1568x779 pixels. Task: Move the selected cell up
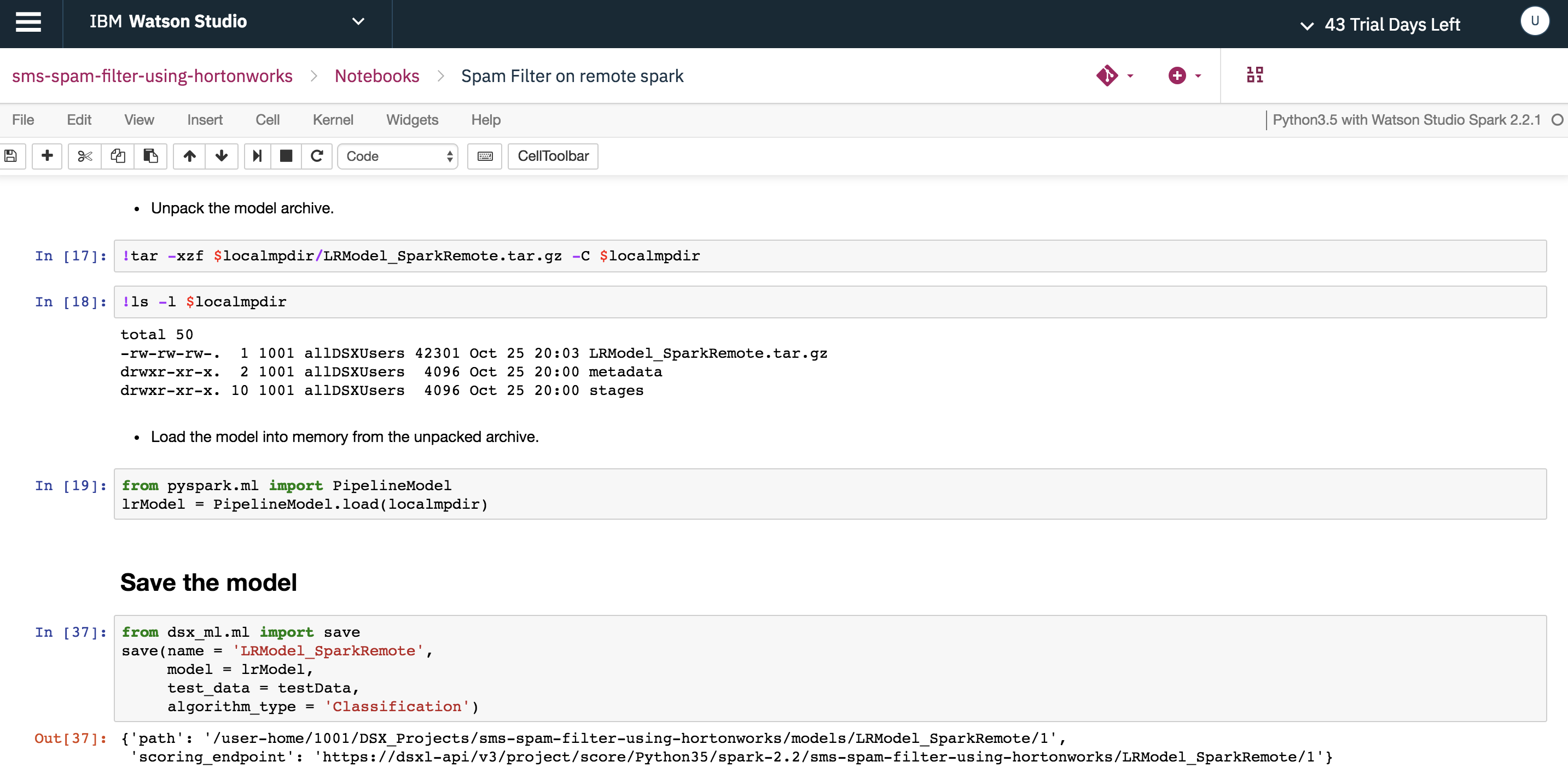click(189, 156)
